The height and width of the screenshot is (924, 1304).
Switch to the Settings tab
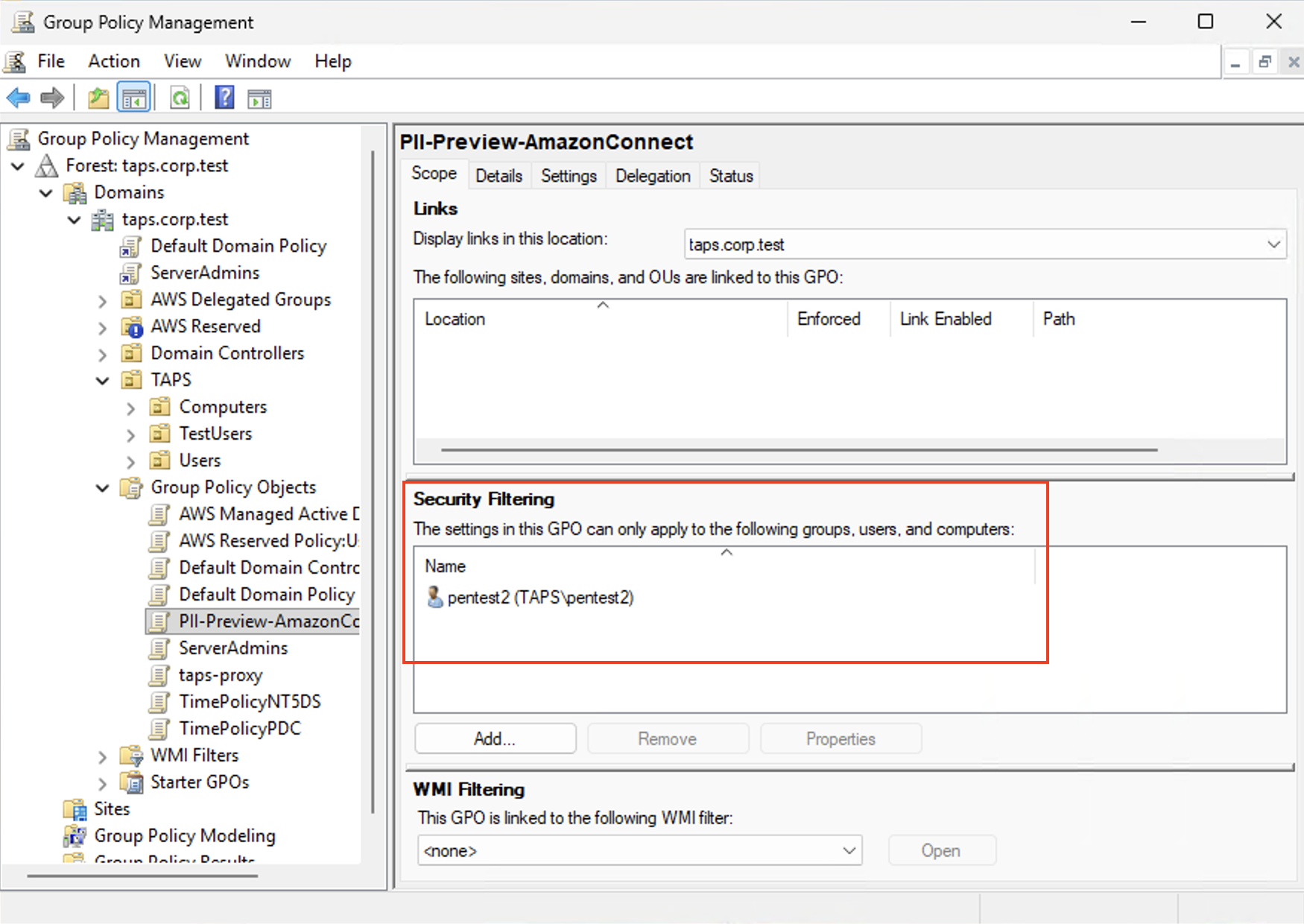coord(569,176)
